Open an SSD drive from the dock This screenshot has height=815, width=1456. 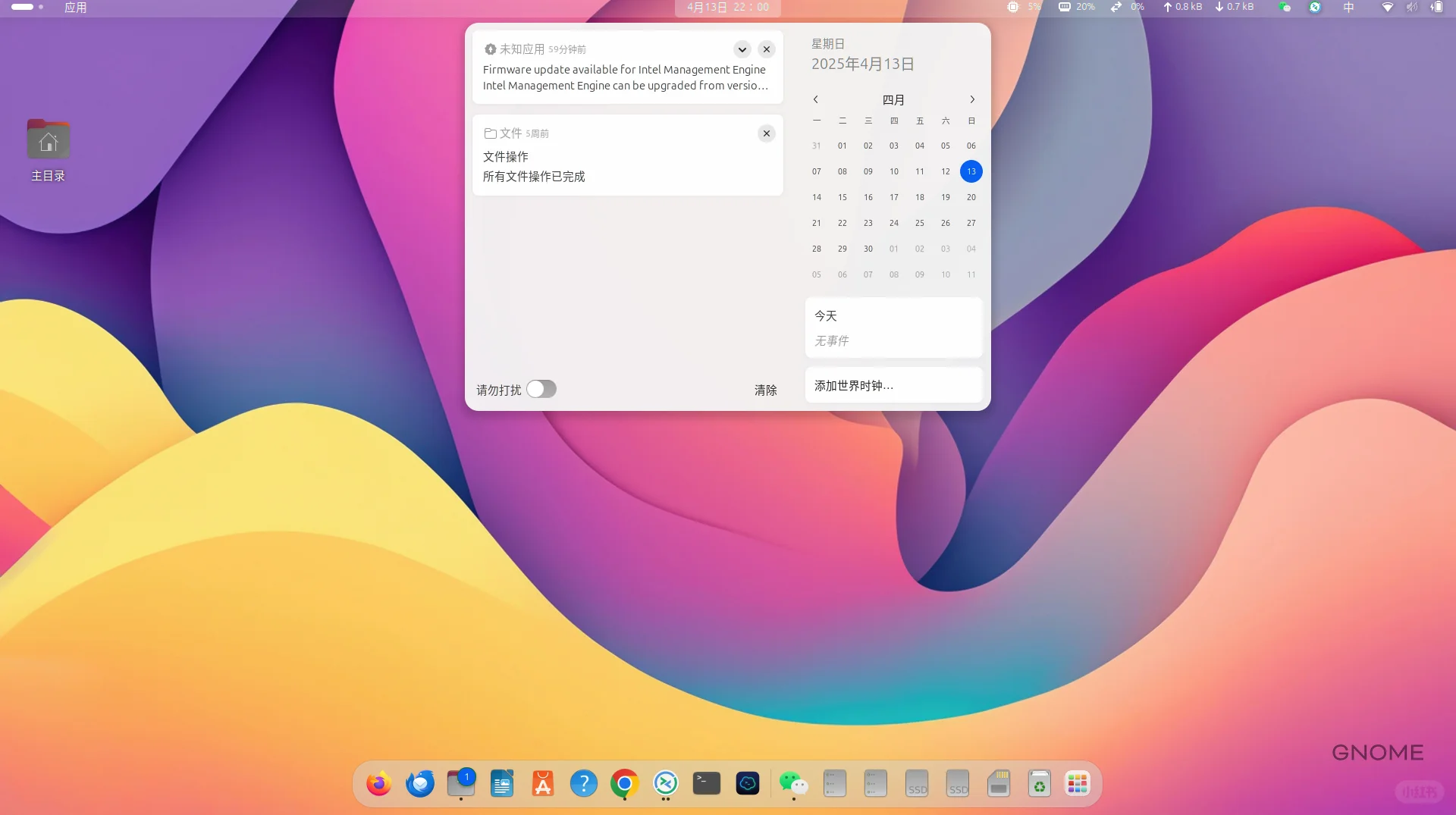tap(917, 783)
